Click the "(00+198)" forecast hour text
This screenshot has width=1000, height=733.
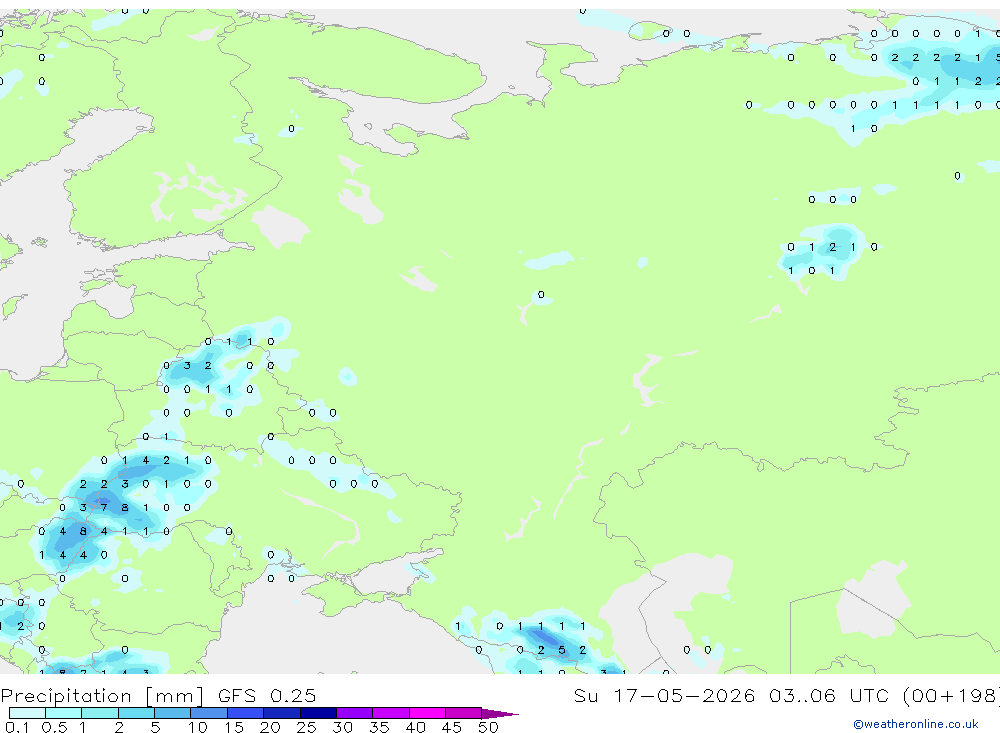[x=952, y=695]
